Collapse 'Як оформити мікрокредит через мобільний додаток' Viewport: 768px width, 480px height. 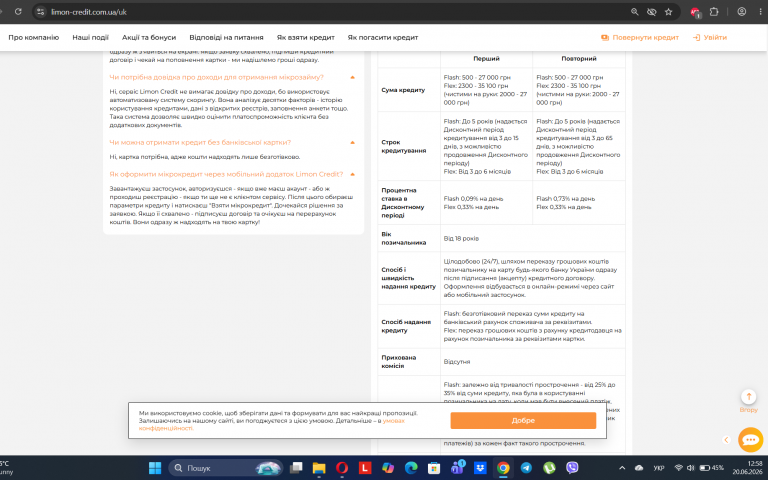pos(226,174)
